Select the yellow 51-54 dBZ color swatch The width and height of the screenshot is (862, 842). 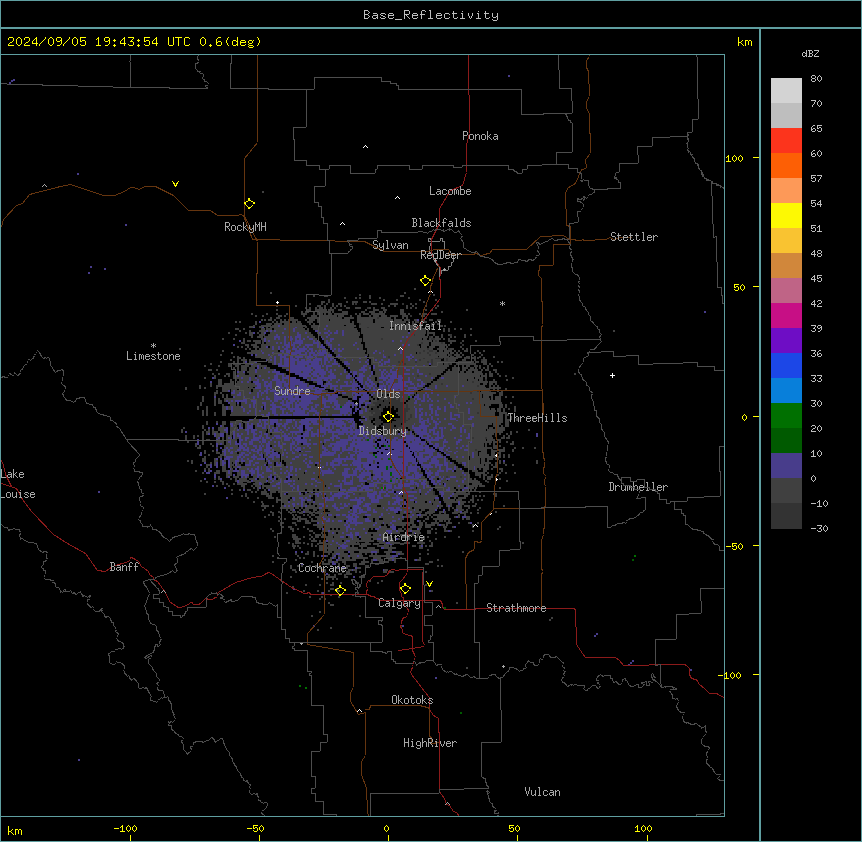coord(786,216)
